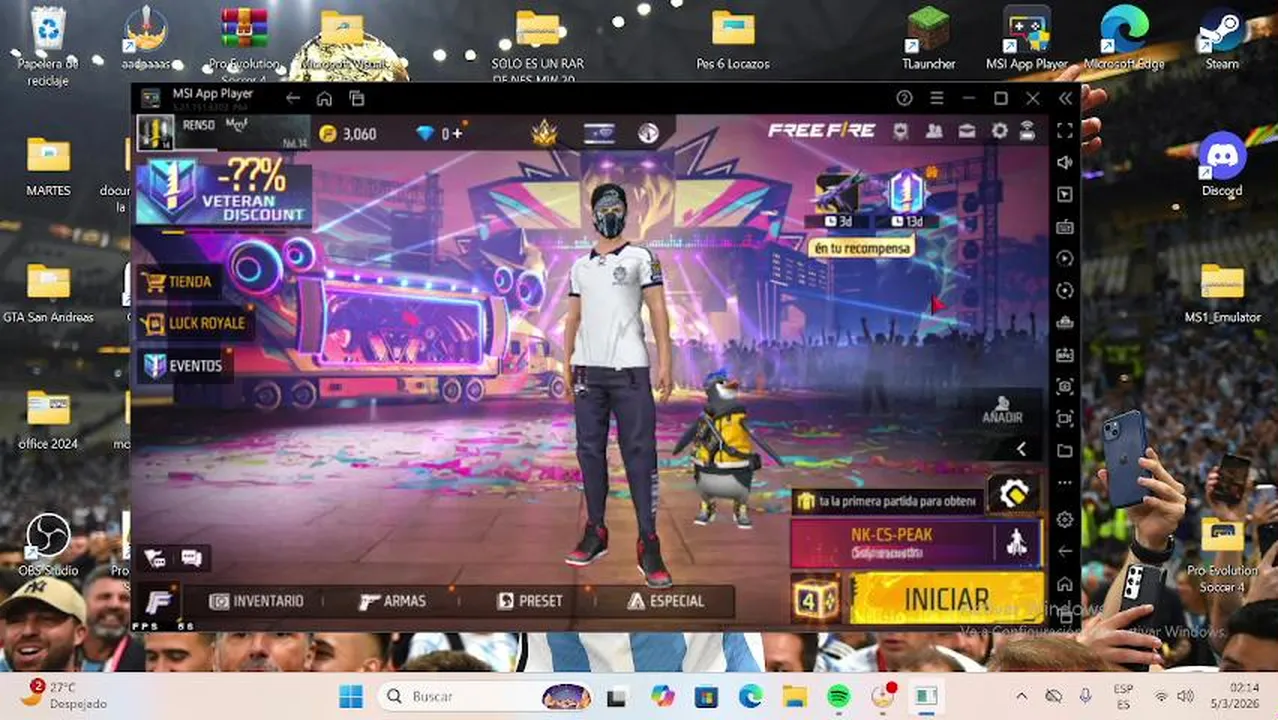Open the RENSO player profile

click(x=222, y=132)
